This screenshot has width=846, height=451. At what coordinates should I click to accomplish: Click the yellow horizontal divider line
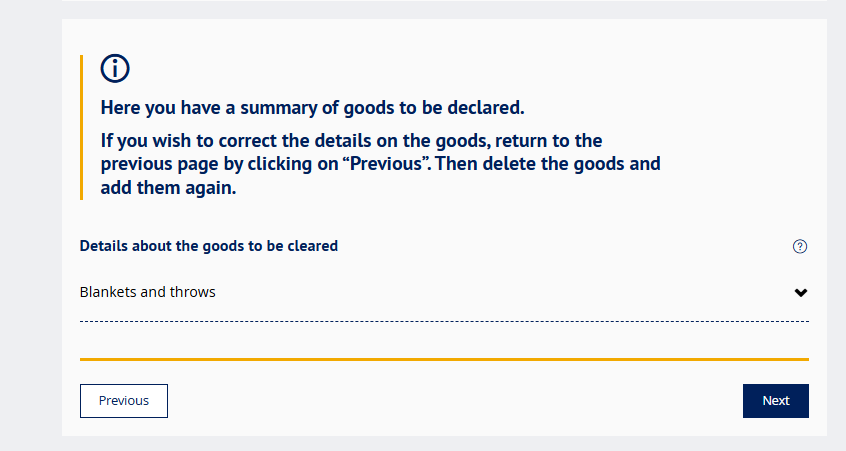444,358
